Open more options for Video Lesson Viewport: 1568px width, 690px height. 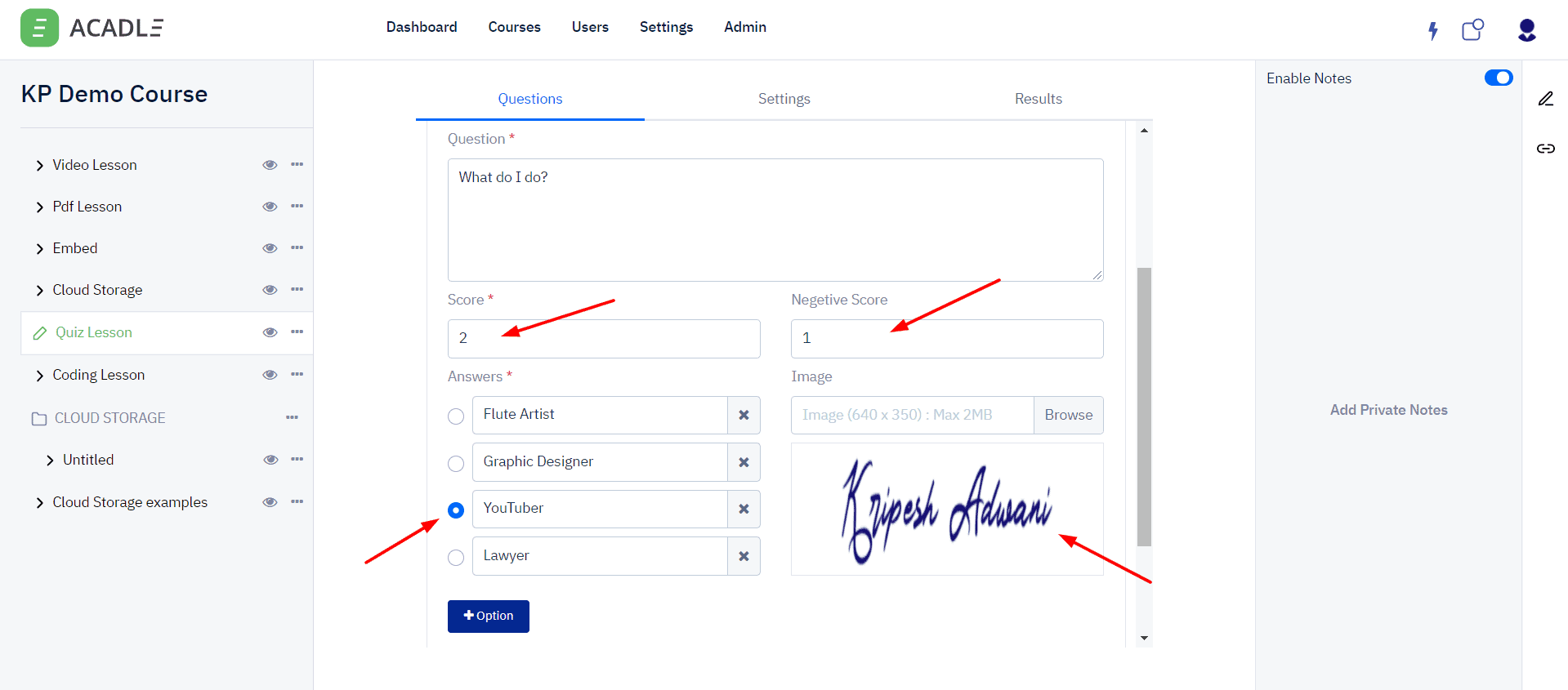click(x=297, y=164)
